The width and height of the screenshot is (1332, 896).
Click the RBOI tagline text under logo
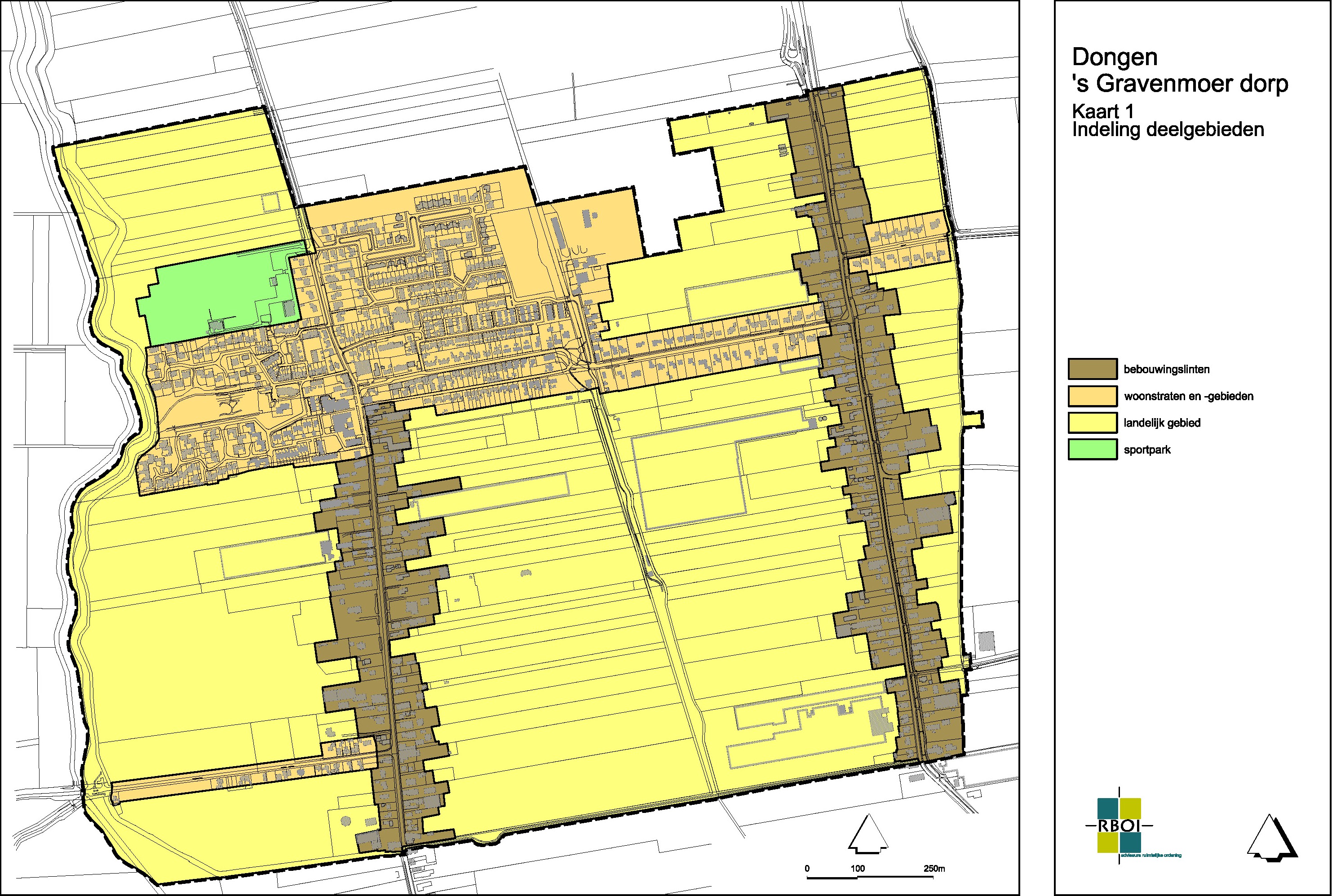tap(1151, 856)
